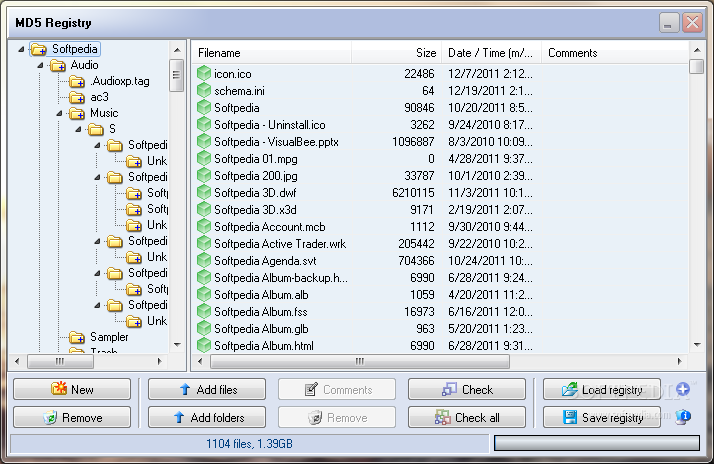Click the file list scroll-down arrow
Image resolution: width=714 pixels, height=464 pixels.
pyautogui.click(x=697, y=345)
